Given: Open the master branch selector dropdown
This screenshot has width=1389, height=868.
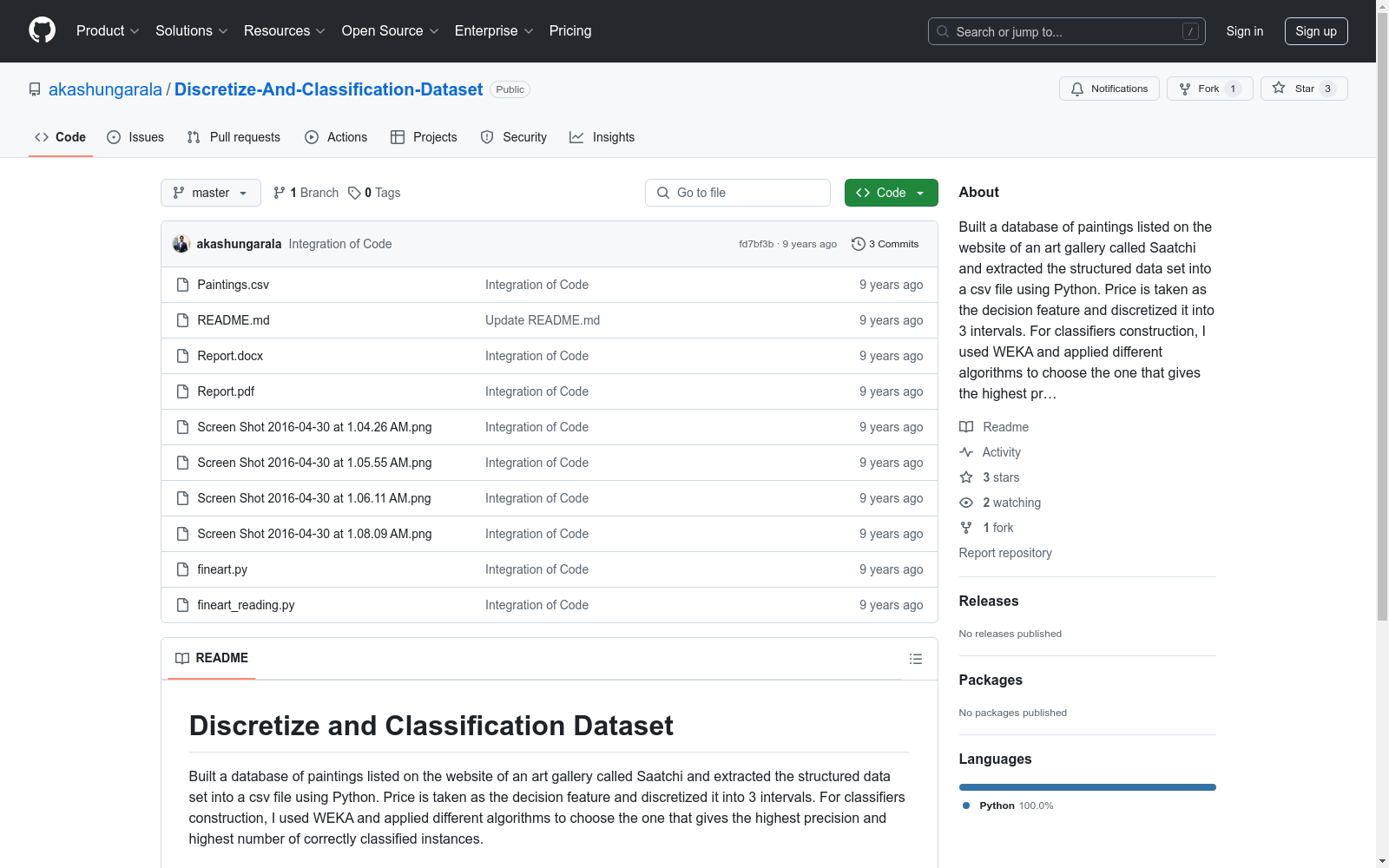Looking at the screenshot, I should (x=211, y=193).
